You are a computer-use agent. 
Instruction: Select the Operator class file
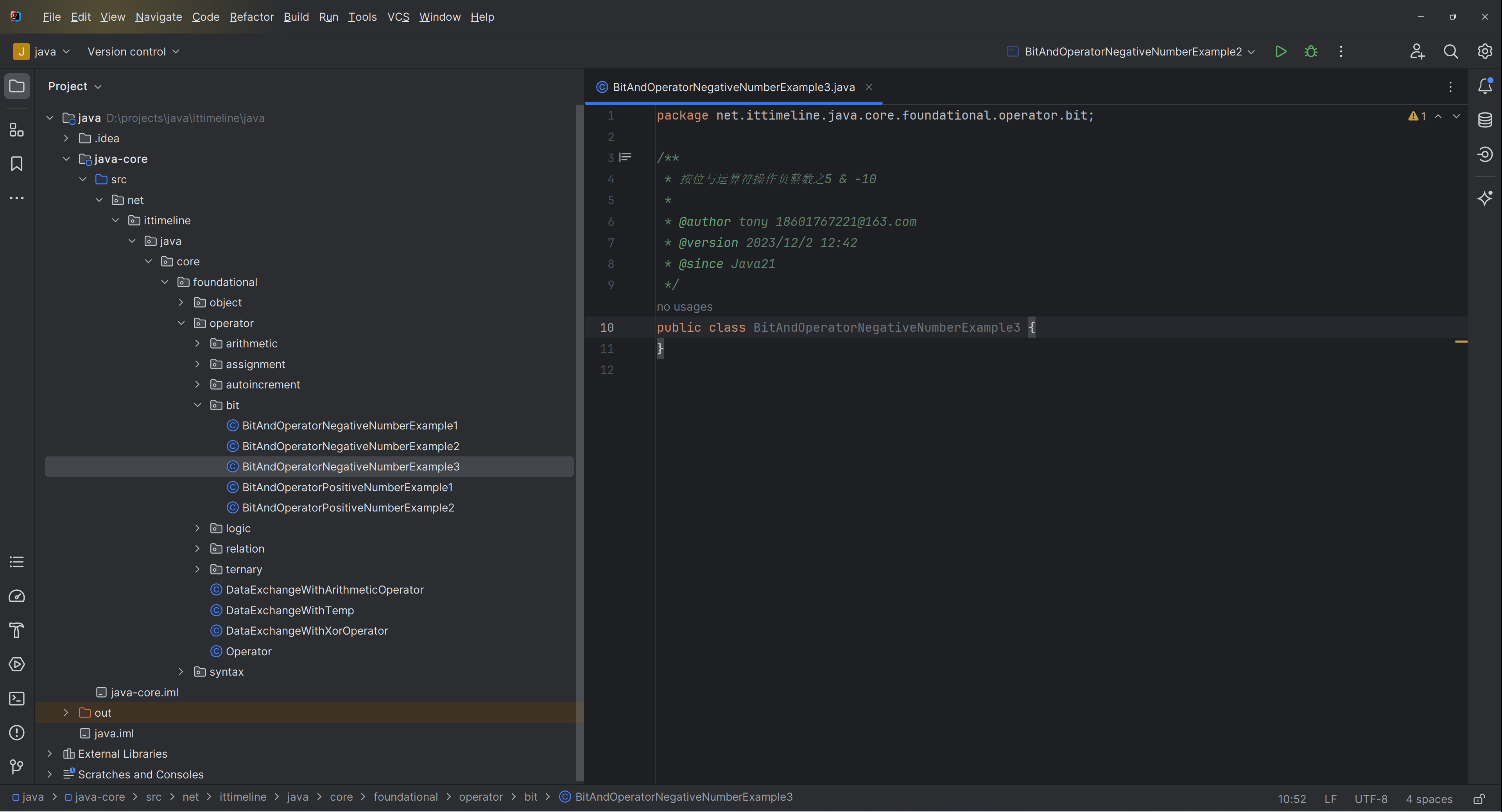pos(248,651)
